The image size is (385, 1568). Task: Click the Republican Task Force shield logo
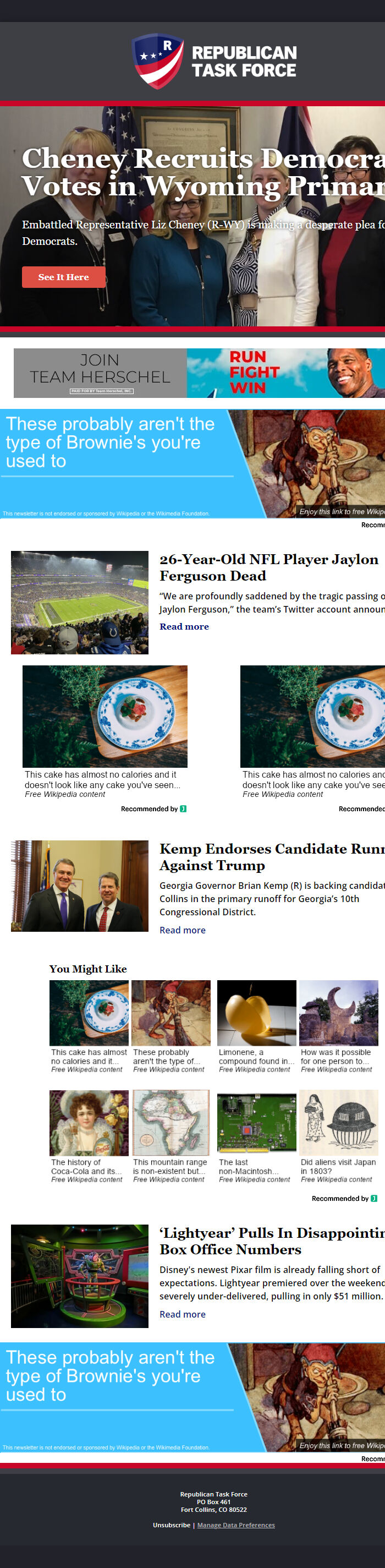157,61
